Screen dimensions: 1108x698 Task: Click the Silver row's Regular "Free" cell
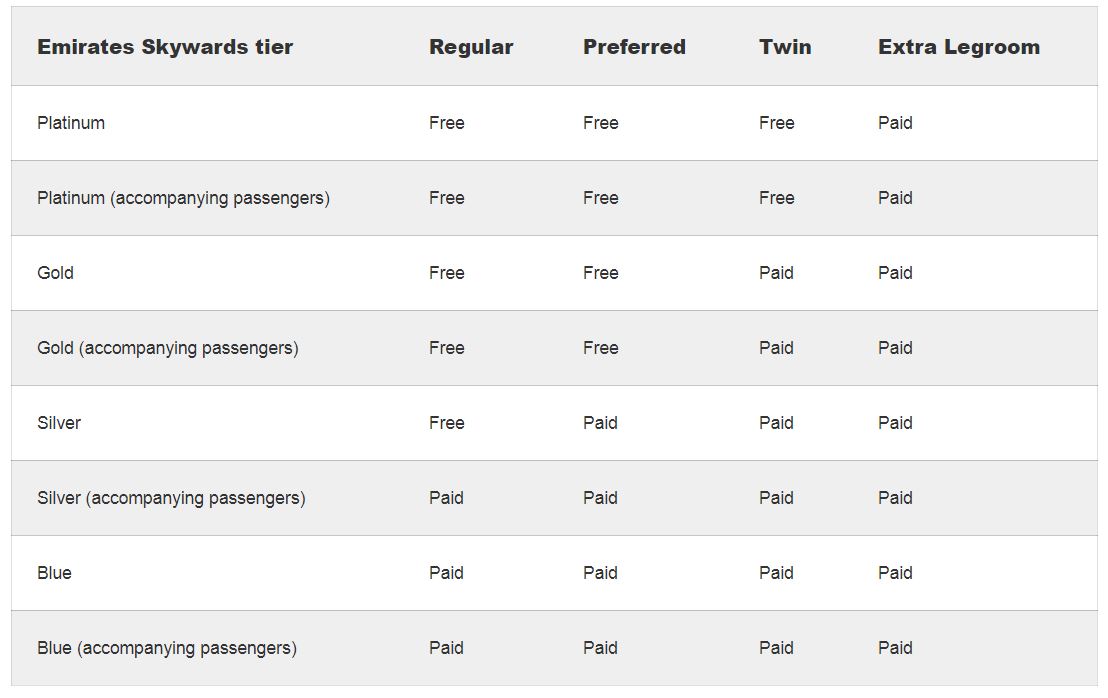click(x=446, y=423)
